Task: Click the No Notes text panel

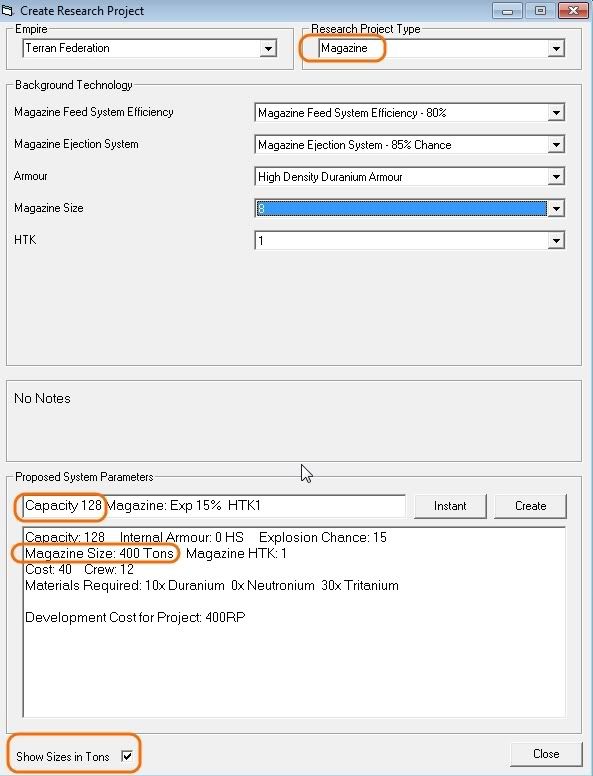Action: [x=294, y=421]
